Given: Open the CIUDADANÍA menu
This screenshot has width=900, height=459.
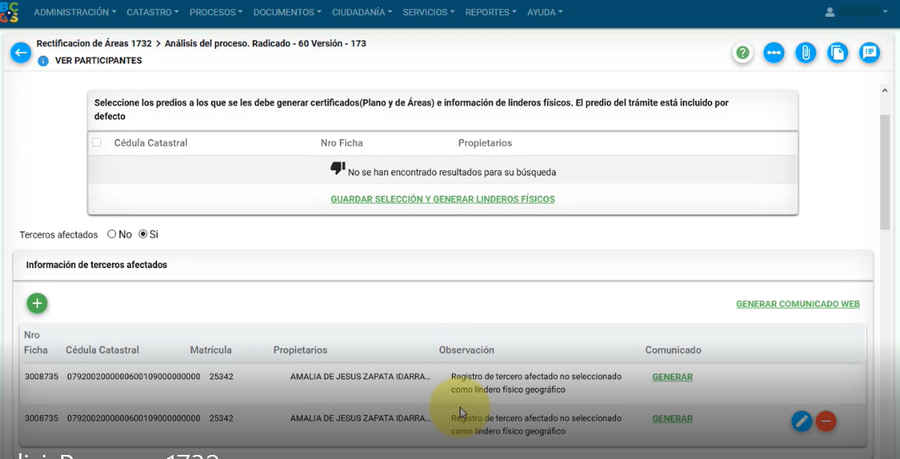Looking at the screenshot, I should (x=362, y=12).
